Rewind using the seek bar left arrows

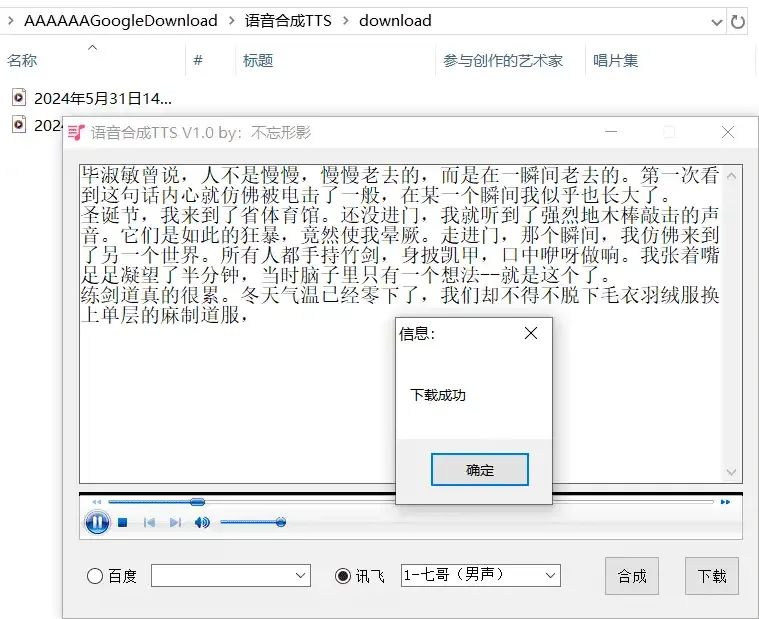click(x=97, y=502)
